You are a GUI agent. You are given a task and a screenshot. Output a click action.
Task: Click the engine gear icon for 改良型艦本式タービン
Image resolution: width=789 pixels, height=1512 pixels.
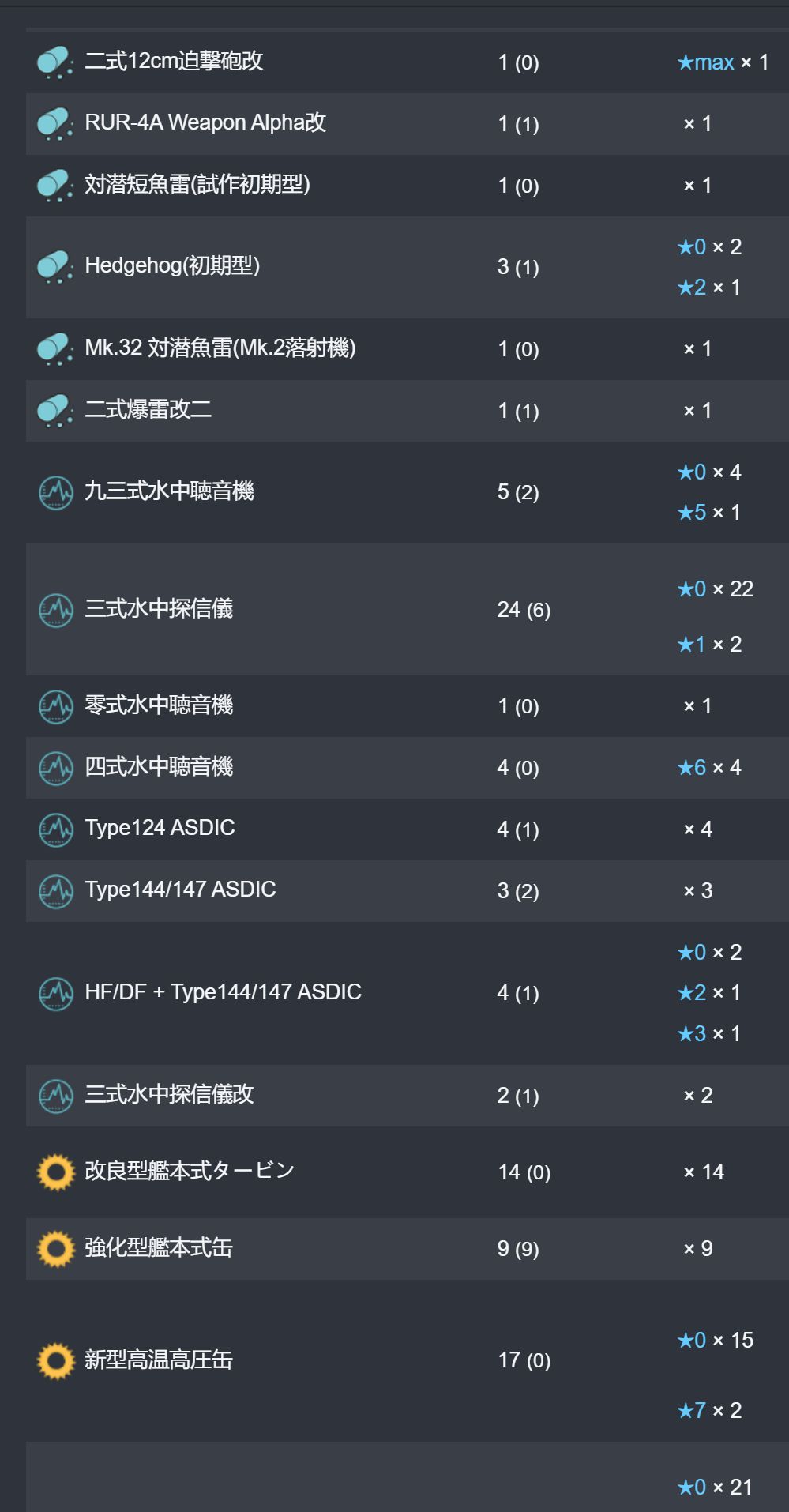(55, 1172)
